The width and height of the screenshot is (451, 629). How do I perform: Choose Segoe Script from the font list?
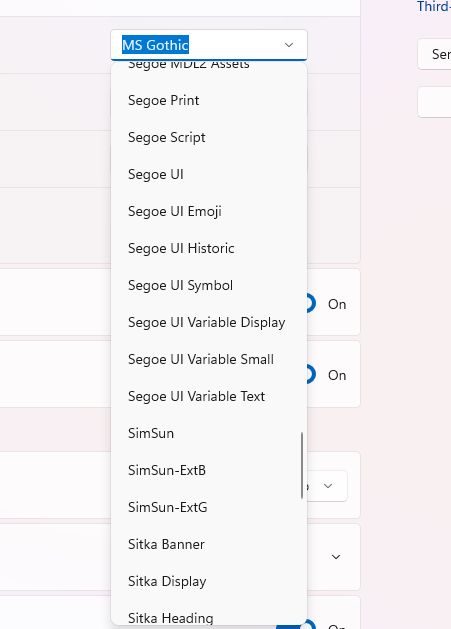209,137
